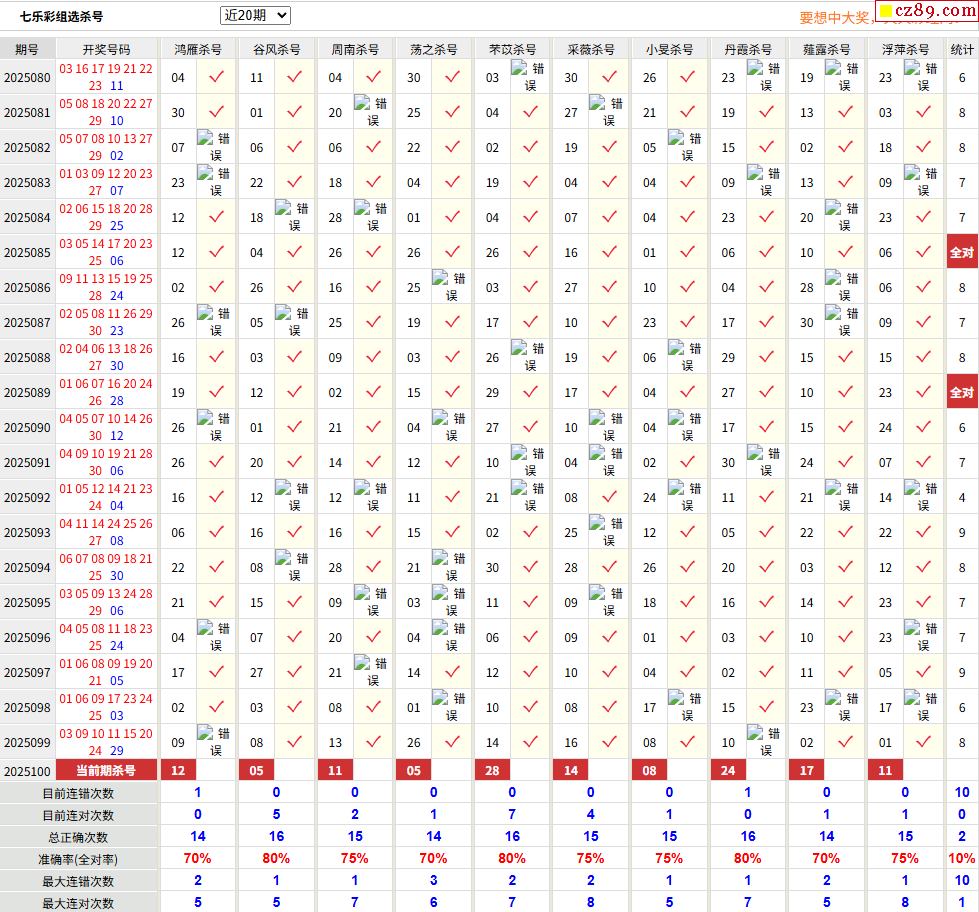
Task: Click the broken 错误 image in 2025086 荡之杀号 cell
Action: pos(450,287)
